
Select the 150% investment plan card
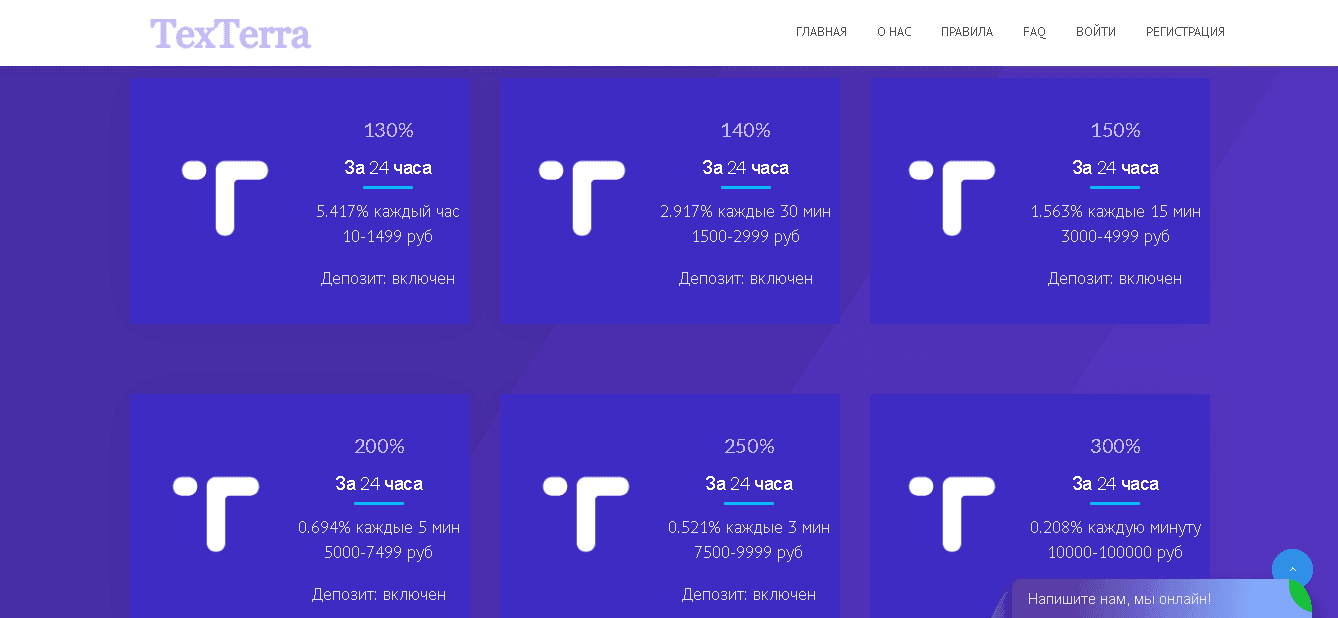1039,200
